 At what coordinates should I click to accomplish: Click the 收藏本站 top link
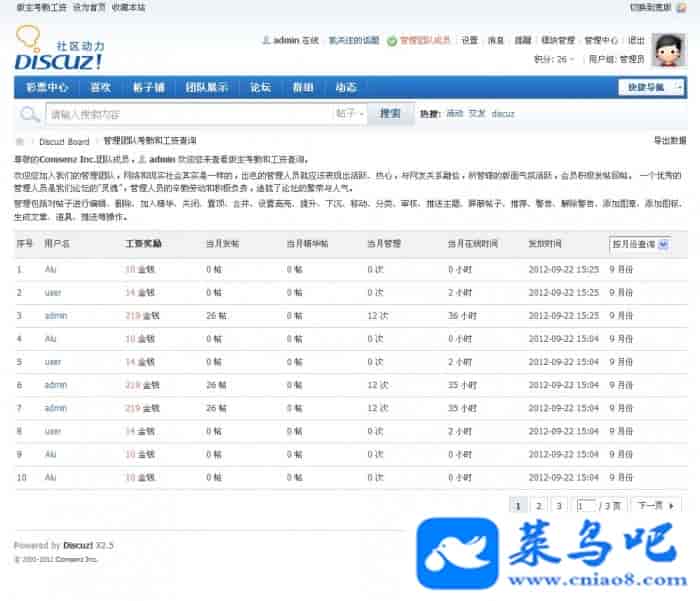pyautogui.click(x=128, y=8)
